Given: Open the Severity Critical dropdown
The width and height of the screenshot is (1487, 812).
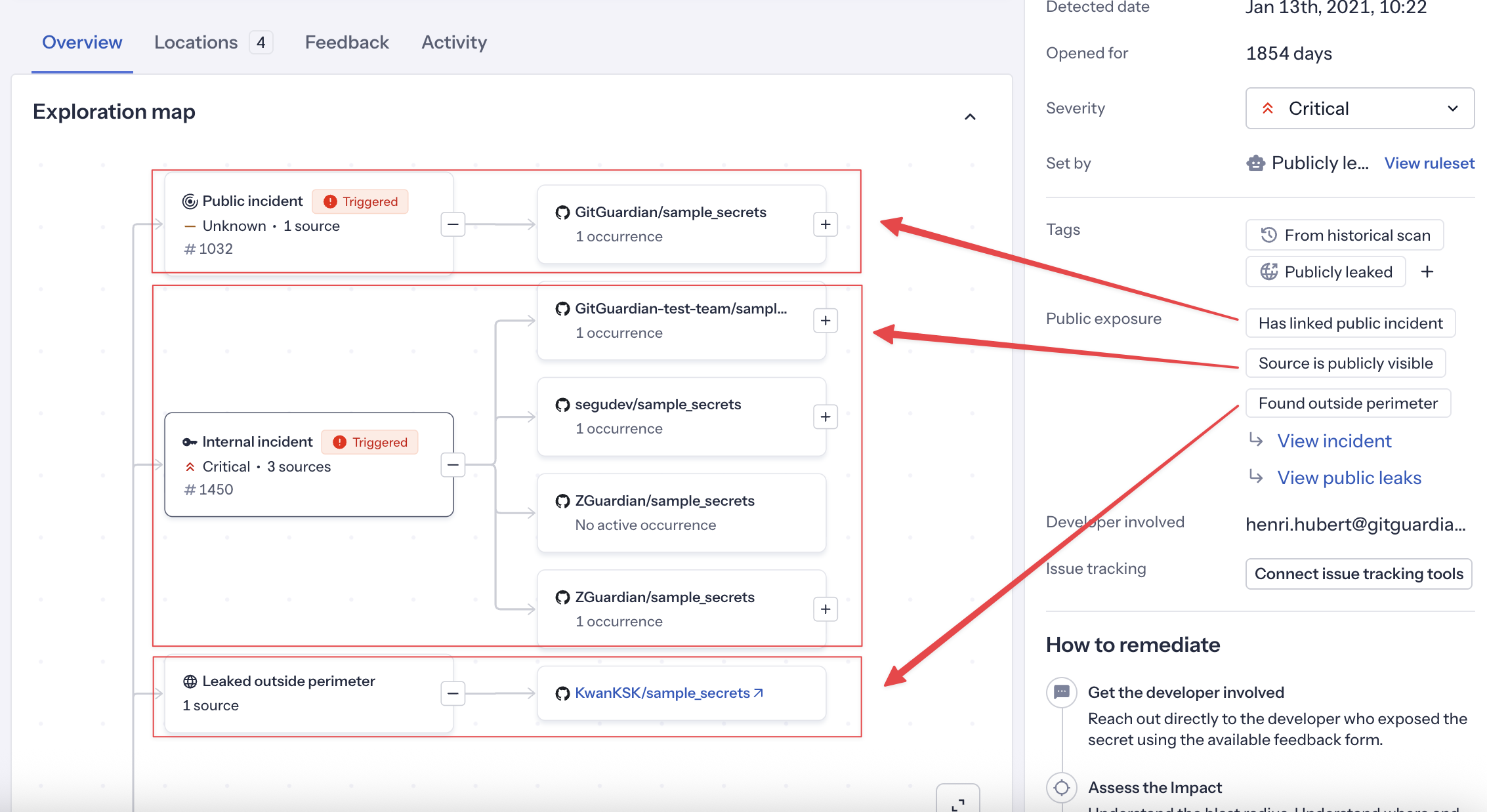Looking at the screenshot, I should pyautogui.click(x=1360, y=108).
